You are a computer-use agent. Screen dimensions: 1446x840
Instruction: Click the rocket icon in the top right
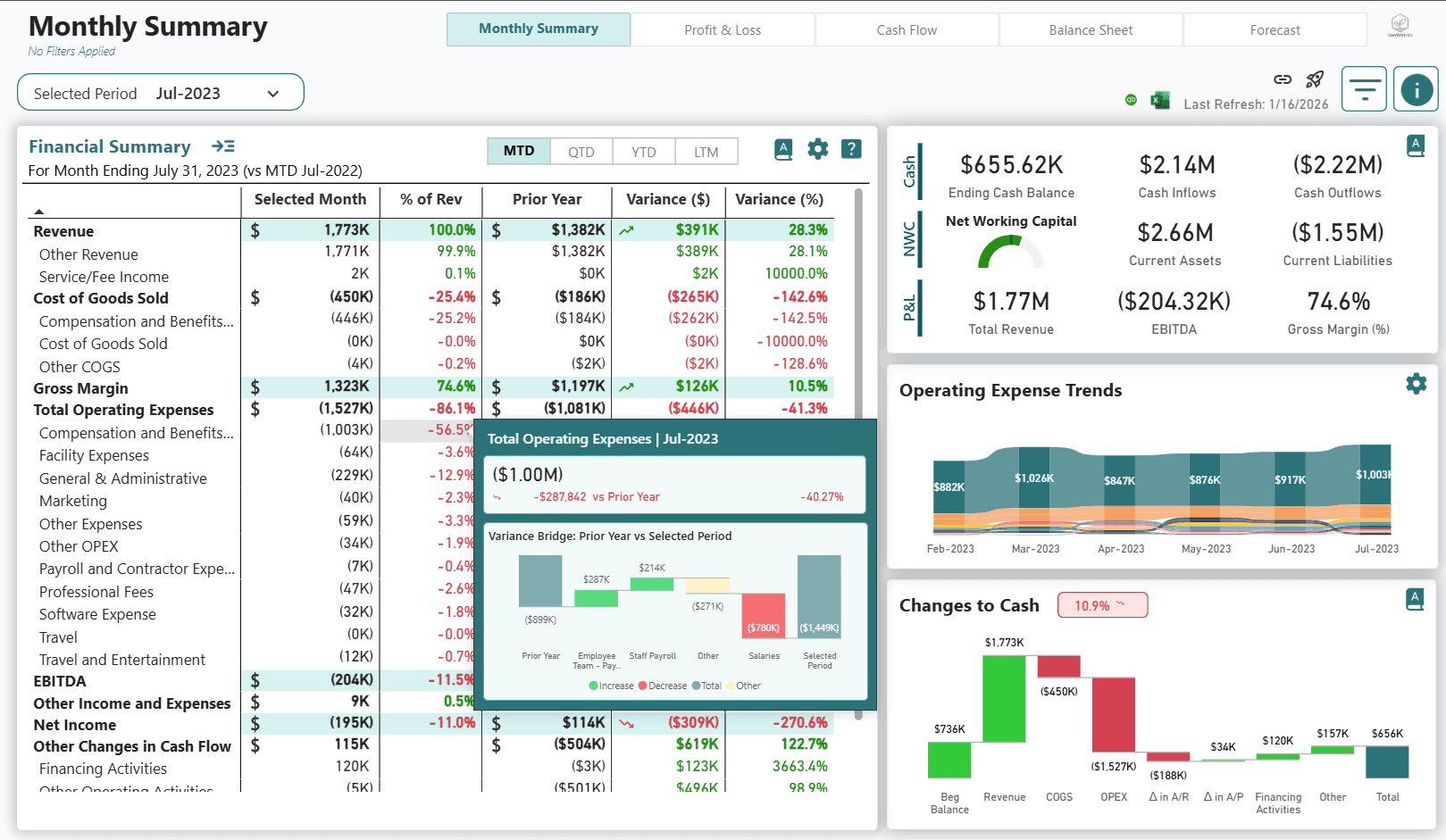[x=1314, y=79]
